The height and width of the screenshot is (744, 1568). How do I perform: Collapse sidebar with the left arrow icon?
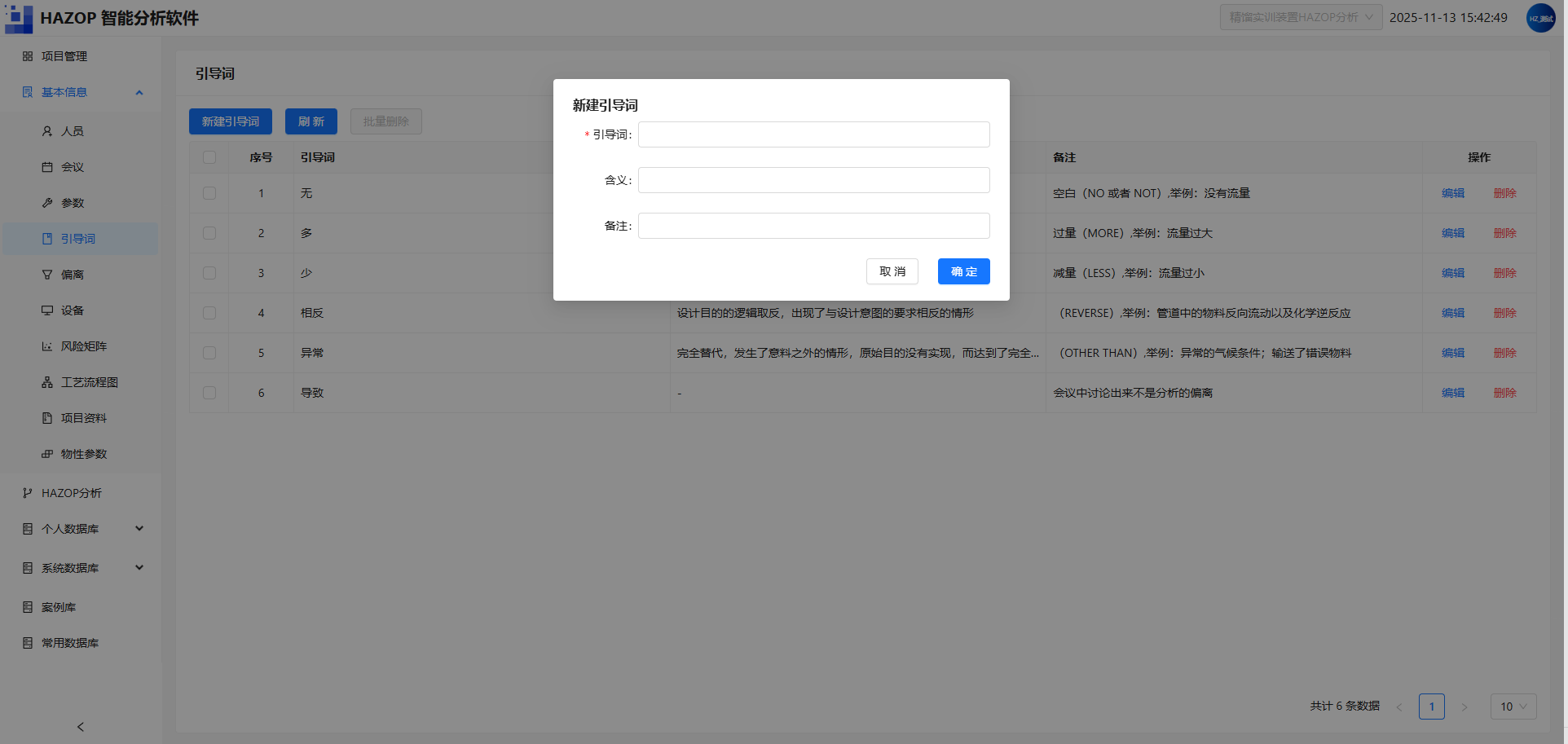point(80,727)
